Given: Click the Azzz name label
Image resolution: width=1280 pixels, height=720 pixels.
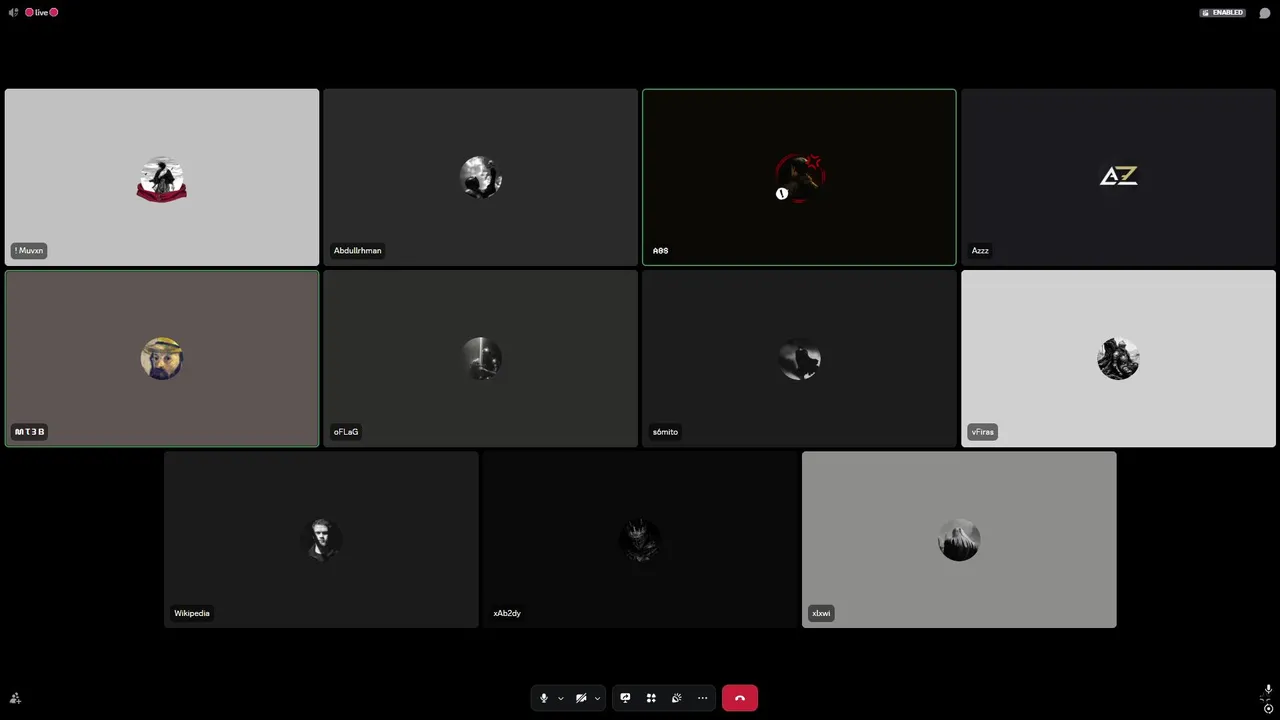Looking at the screenshot, I should point(980,251).
